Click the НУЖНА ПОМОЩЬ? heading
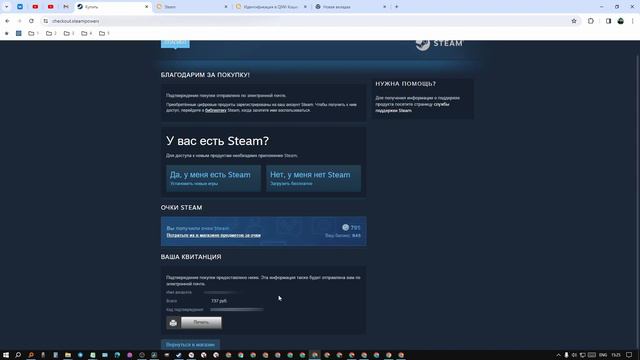The height and width of the screenshot is (360, 640). [x=406, y=84]
